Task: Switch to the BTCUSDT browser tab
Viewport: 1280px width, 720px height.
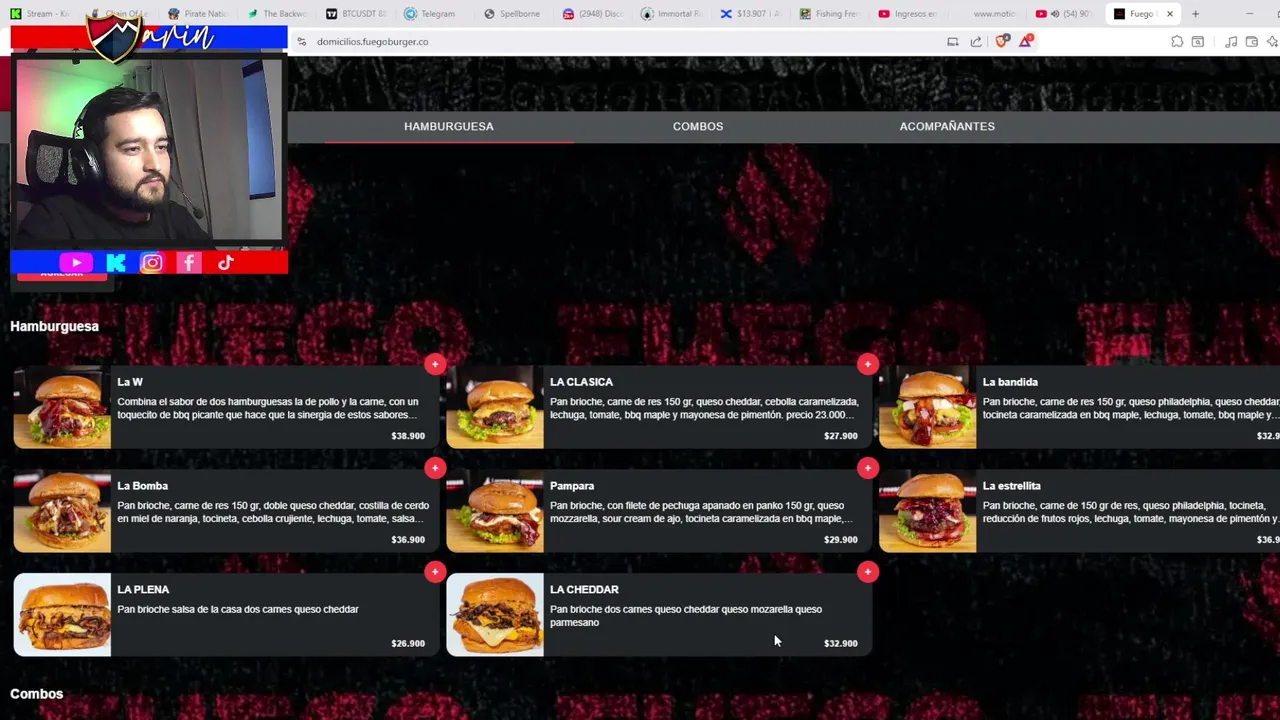Action: pos(356,14)
